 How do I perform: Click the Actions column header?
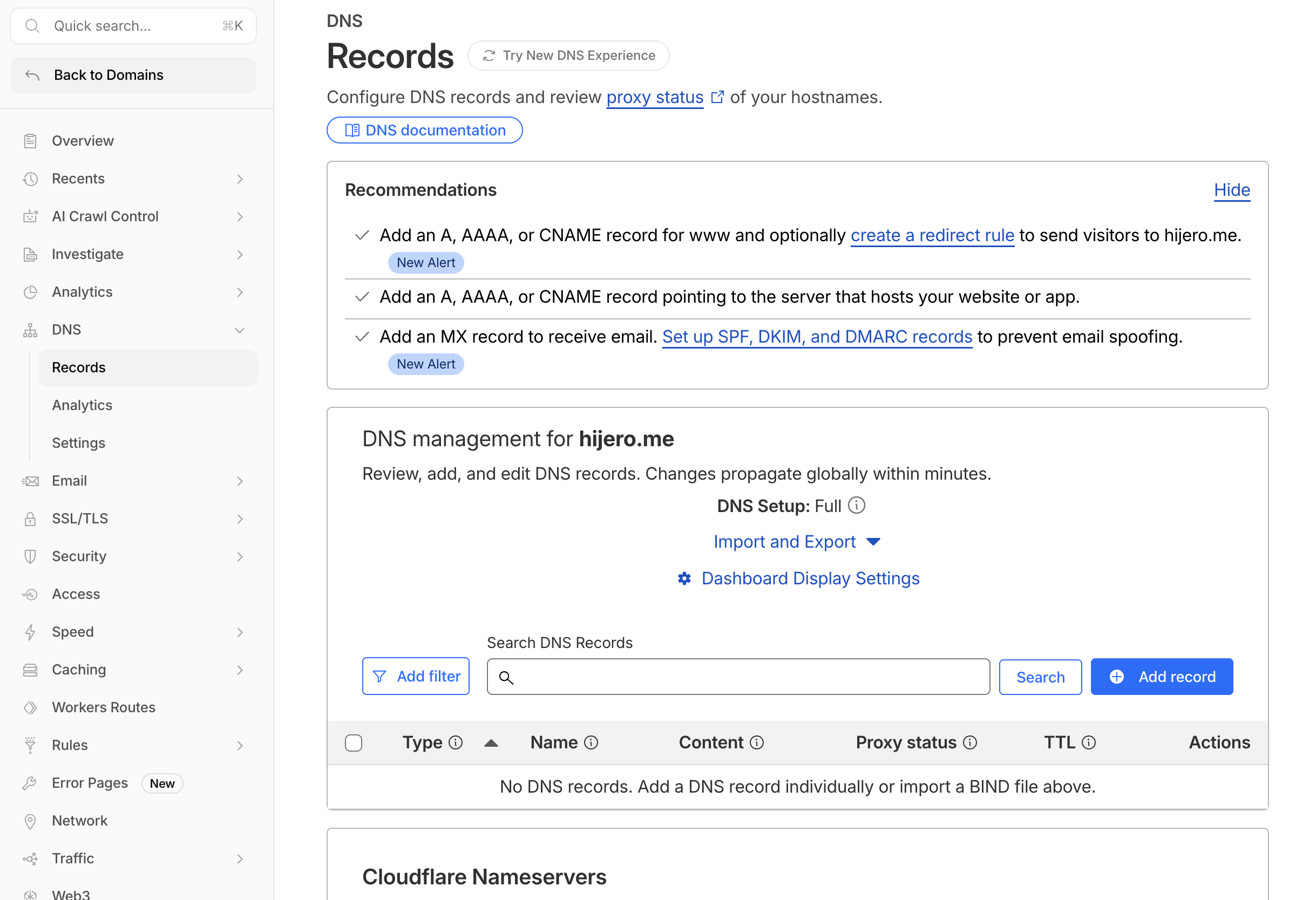coord(1219,742)
